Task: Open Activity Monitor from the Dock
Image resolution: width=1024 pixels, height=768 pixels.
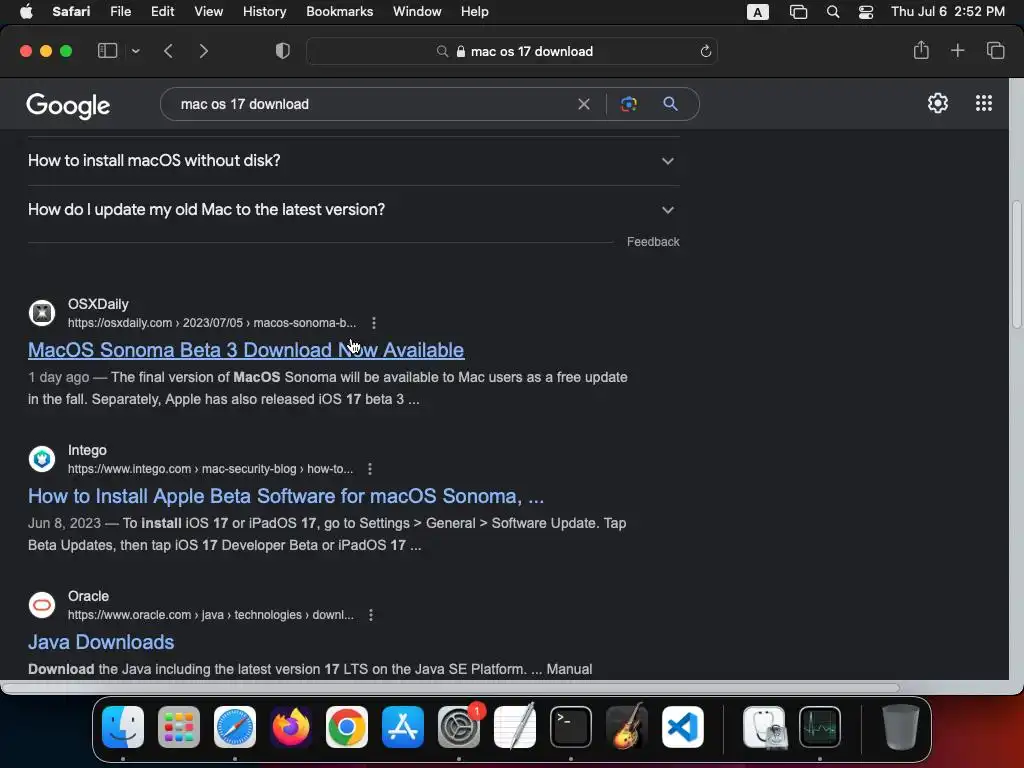Action: pos(820,727)
